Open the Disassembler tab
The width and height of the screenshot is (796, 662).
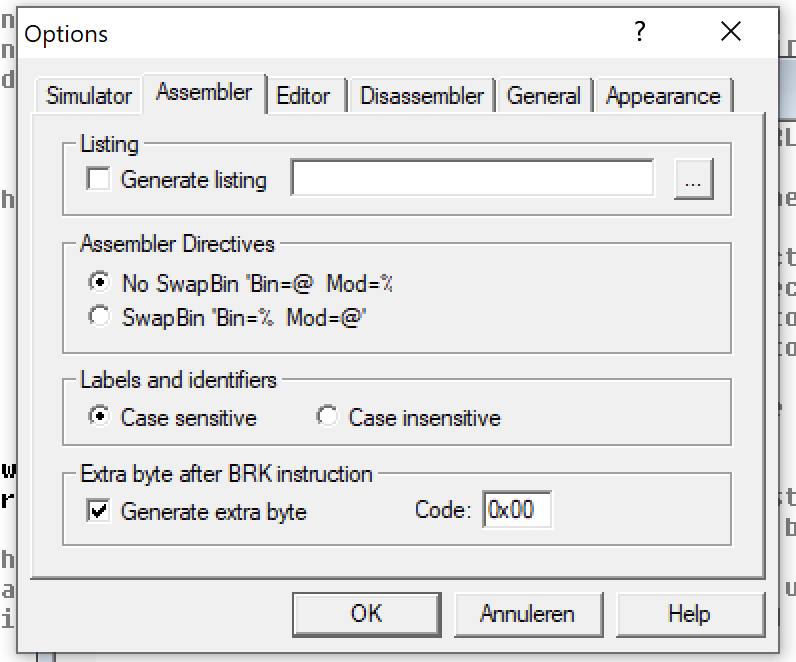[421, 96]
